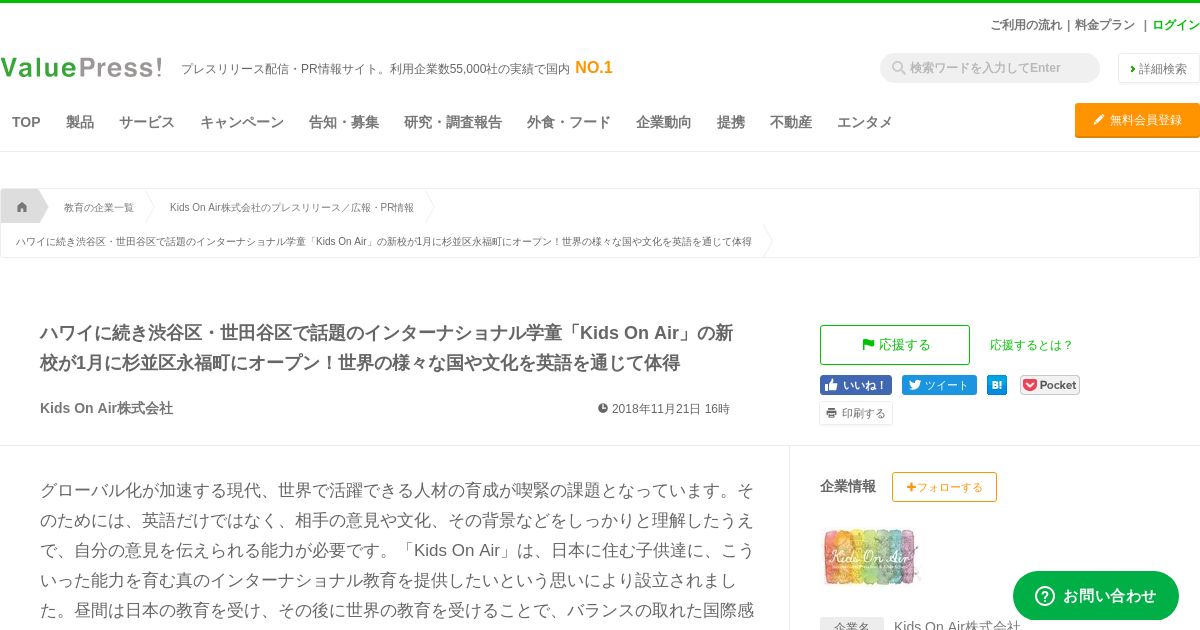Click the article title breadcrumb entry

(x=384, y=241)
